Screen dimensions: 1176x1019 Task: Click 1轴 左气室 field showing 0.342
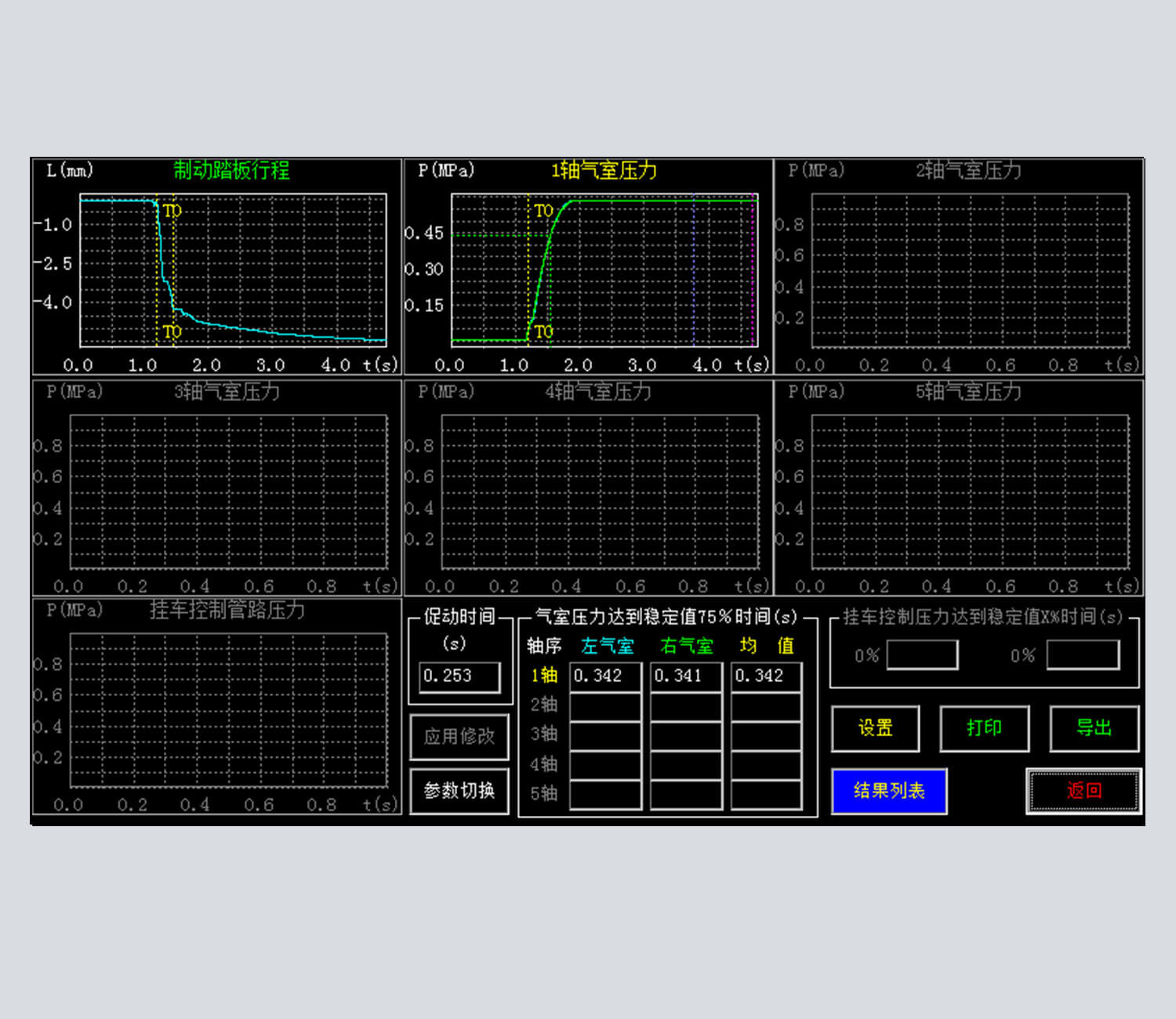604,676
